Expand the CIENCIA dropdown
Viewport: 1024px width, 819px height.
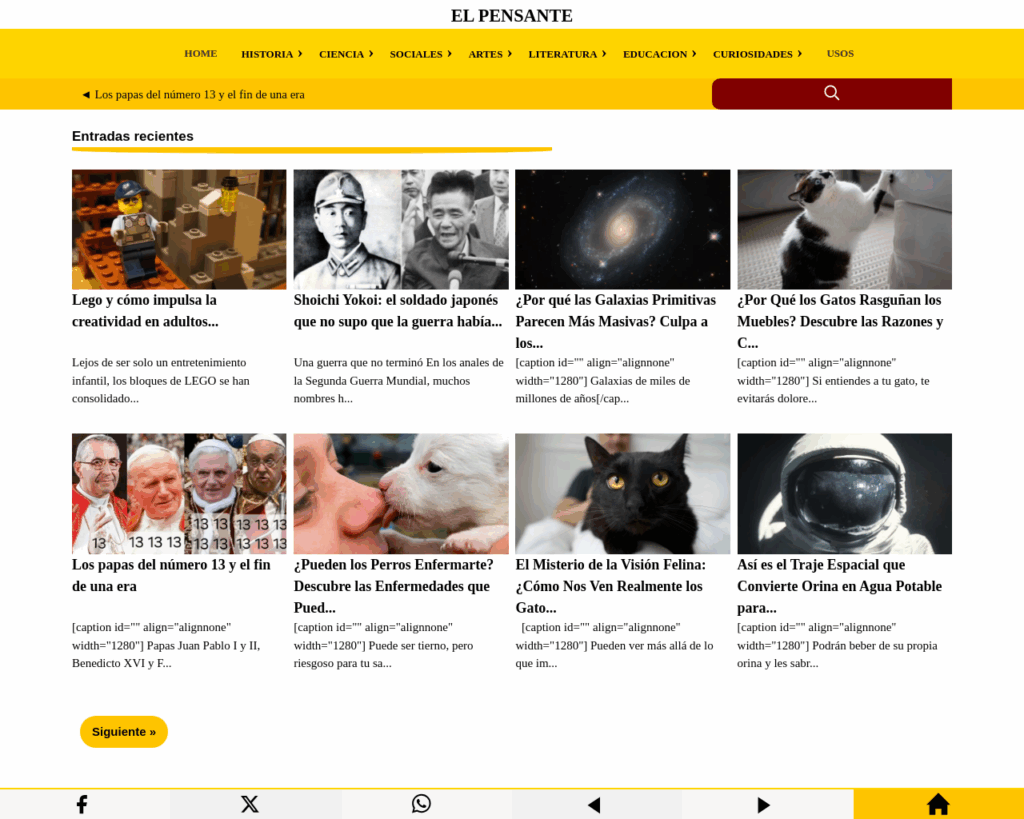pyautogui.click(x=345, y=54)
